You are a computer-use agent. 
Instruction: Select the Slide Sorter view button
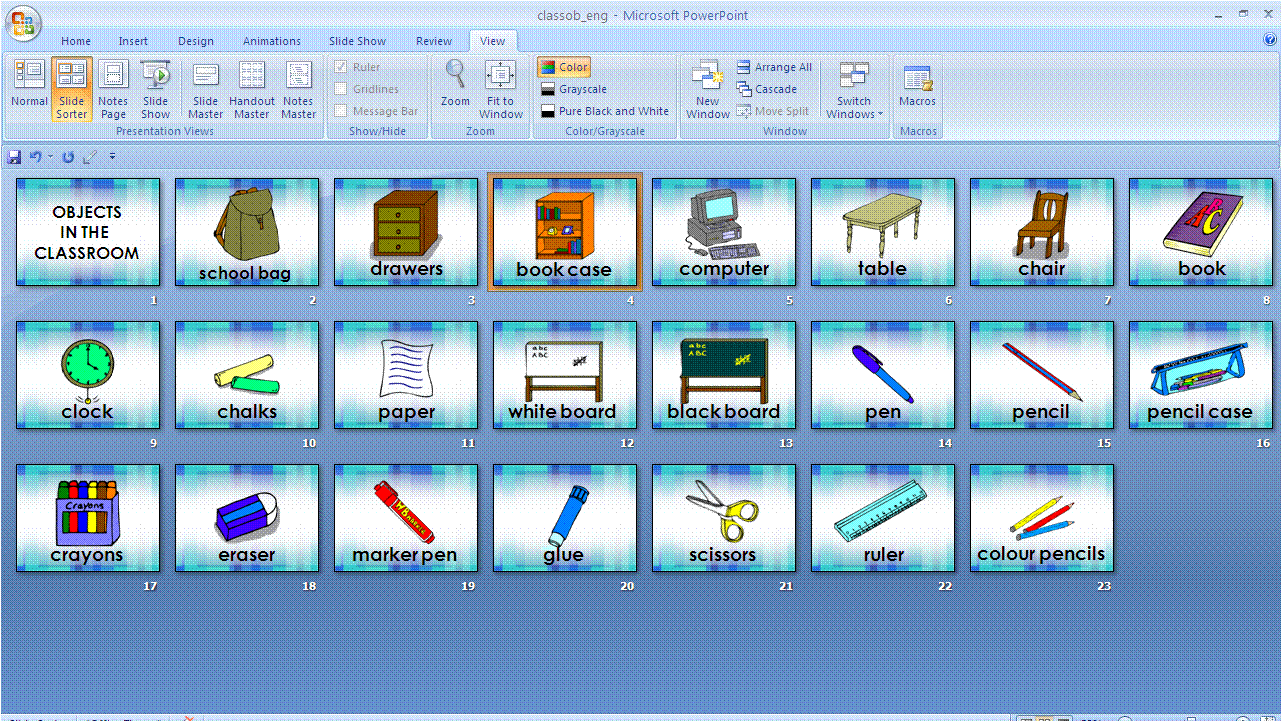71,89
